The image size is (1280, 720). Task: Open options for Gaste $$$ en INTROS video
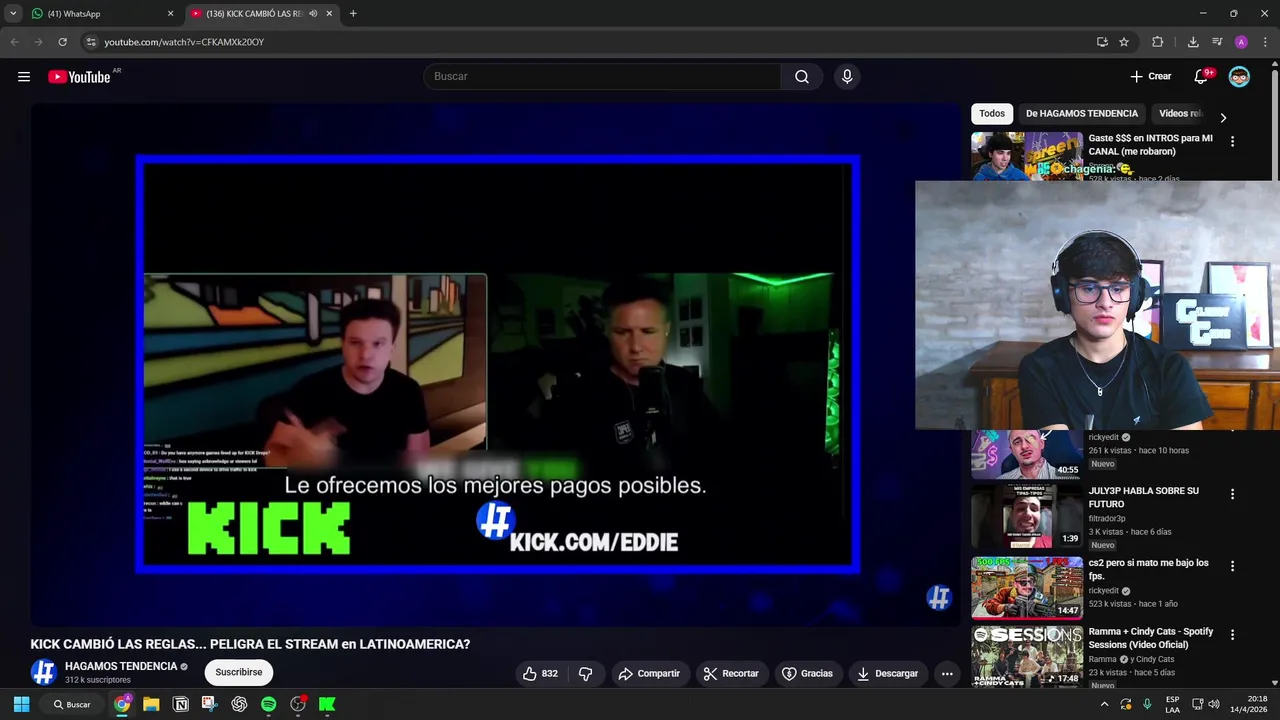point(1232,142)
